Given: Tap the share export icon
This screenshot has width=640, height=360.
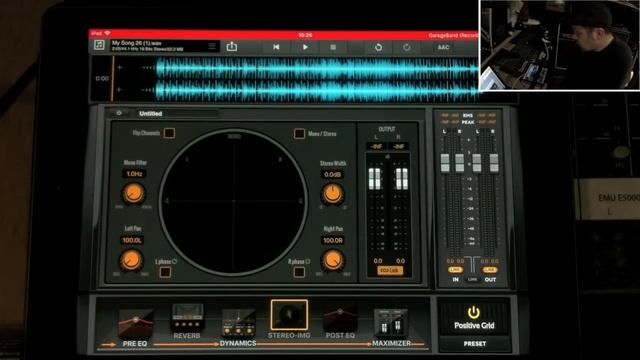Looking at the screenshot, I should [x=231, y=46].
